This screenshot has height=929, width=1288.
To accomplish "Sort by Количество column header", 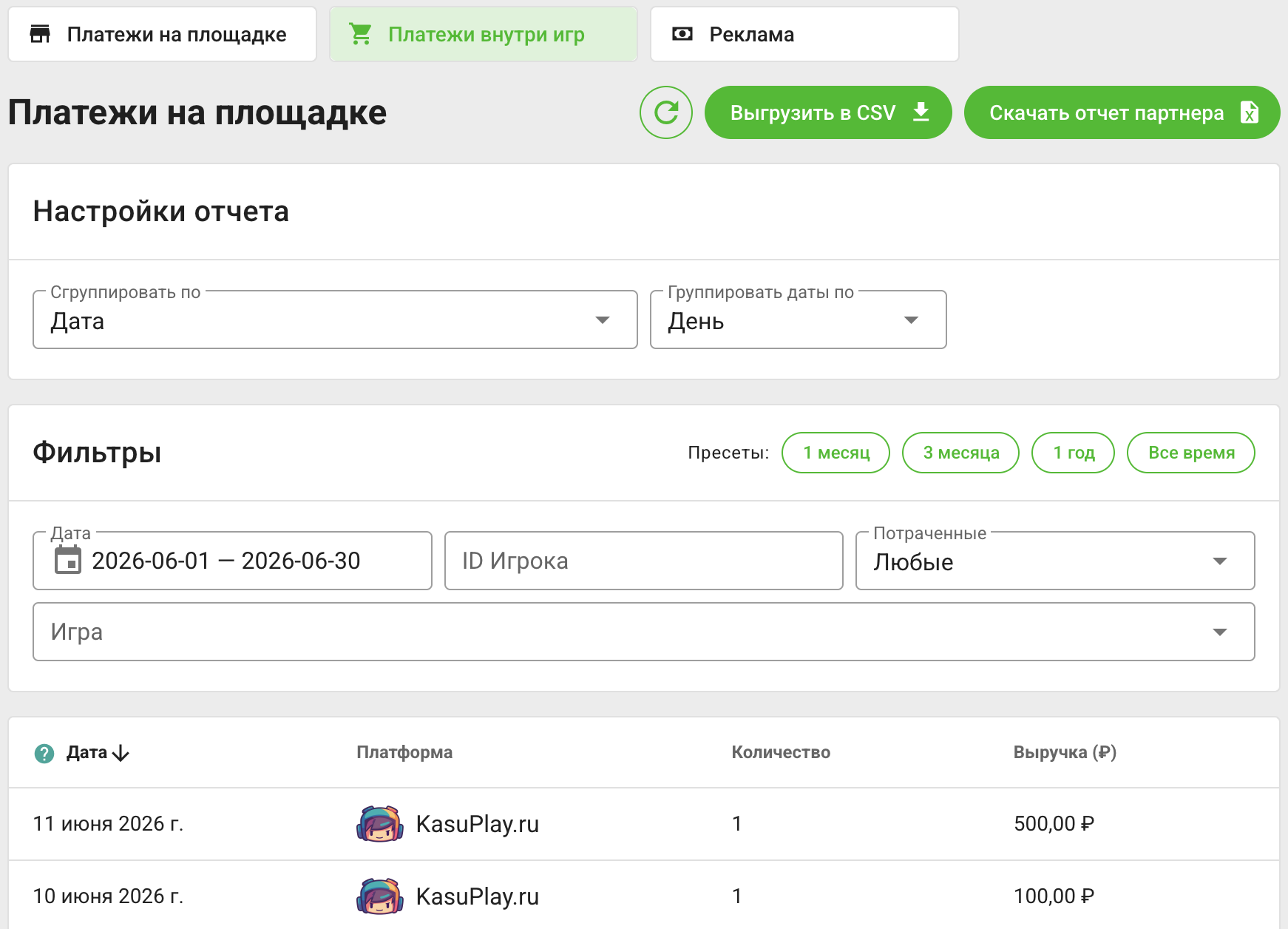I will tap(781, 752).
